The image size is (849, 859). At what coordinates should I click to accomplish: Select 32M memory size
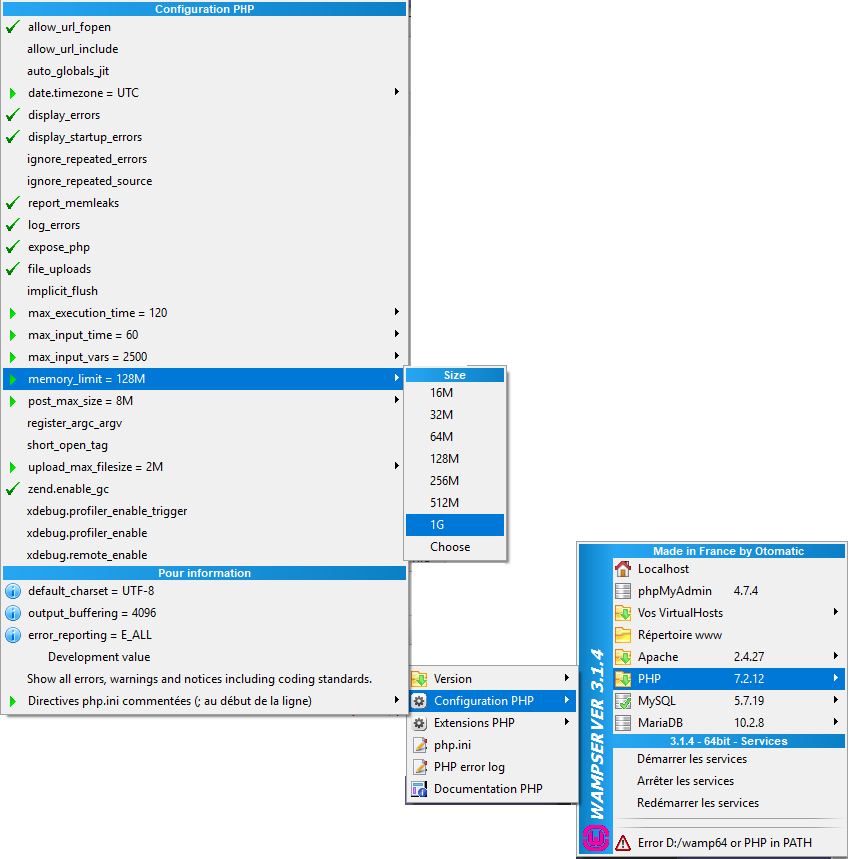coord(455,415)
